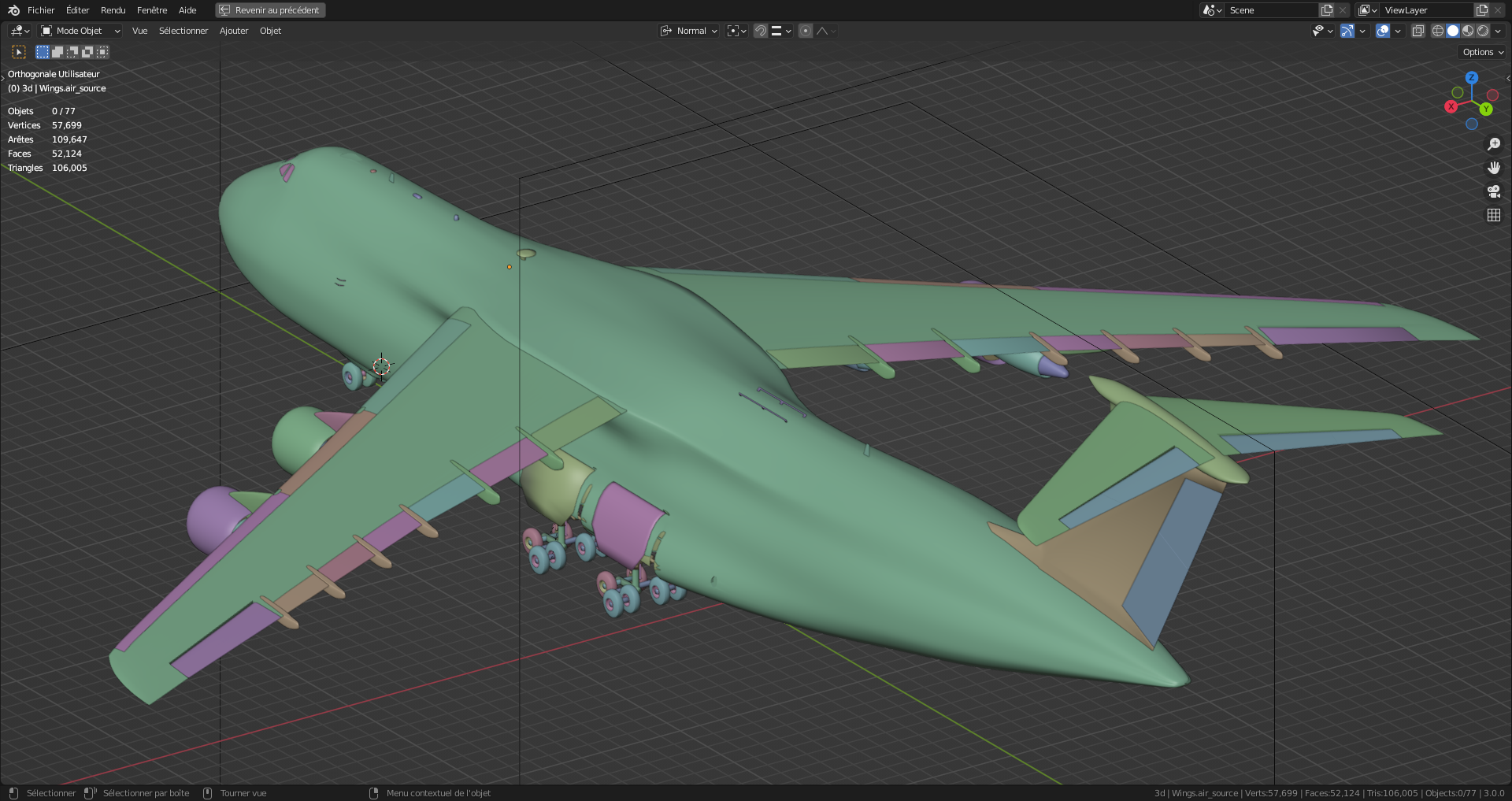Open the overlays settings dropdown arrow
Viewport: 1512px width, 801px height.
pos(1398,31)
